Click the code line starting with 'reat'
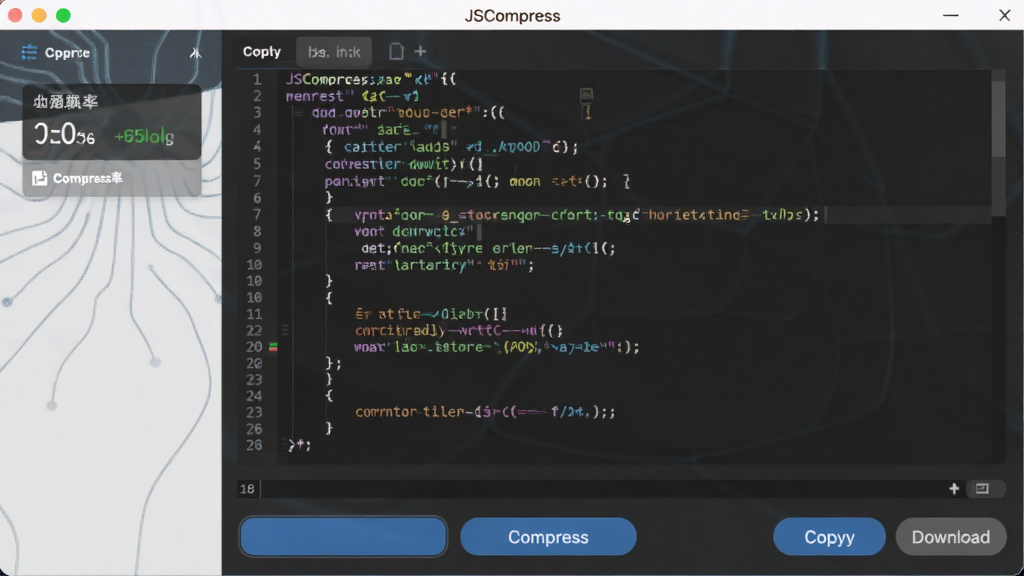The width and height of the screenshot is (1024, 576). click(x=444, y=265)
